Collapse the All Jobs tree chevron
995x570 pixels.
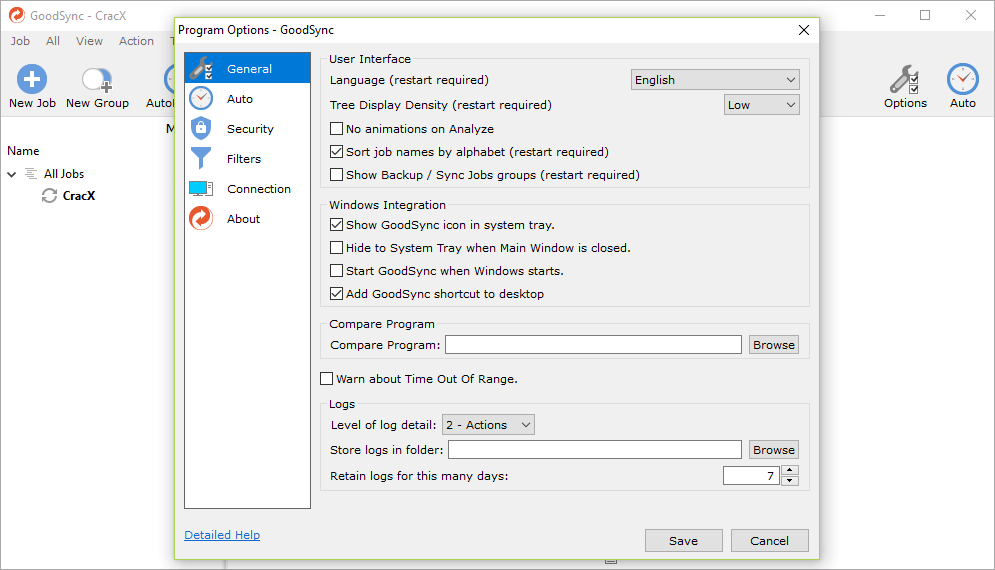[11, 174]
